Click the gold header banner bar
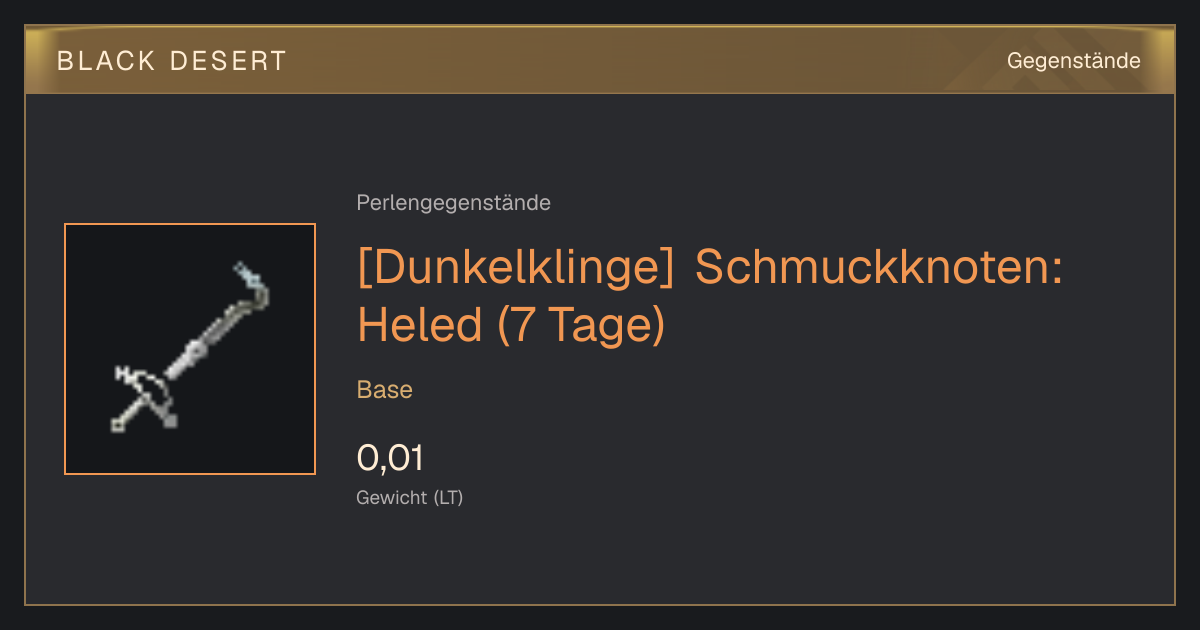Viewport: 1200px width, 630px height. pyautogui.click(x=600, y=60)
